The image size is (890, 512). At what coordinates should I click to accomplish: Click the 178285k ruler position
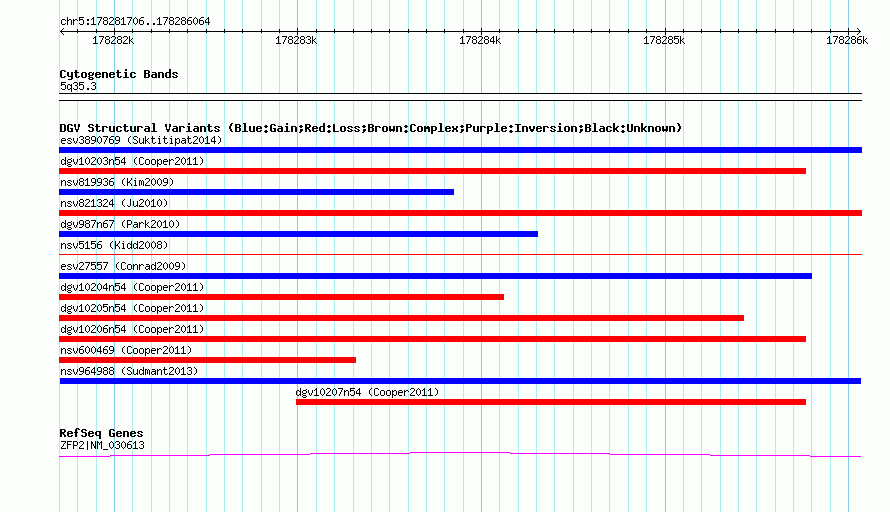[x=664, y=40]
